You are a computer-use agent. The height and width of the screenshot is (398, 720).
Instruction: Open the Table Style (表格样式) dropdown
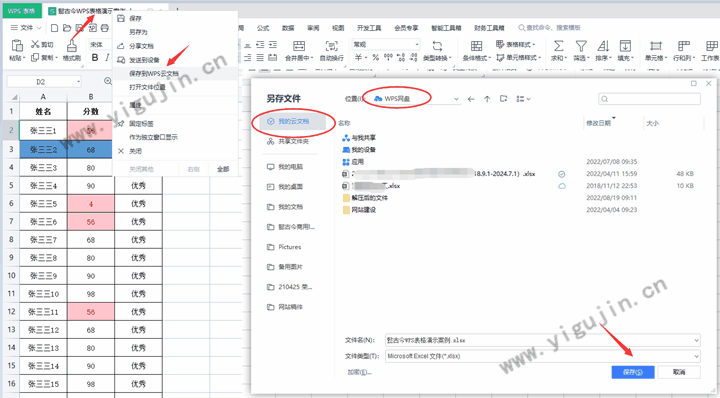[x=516, y=44]
